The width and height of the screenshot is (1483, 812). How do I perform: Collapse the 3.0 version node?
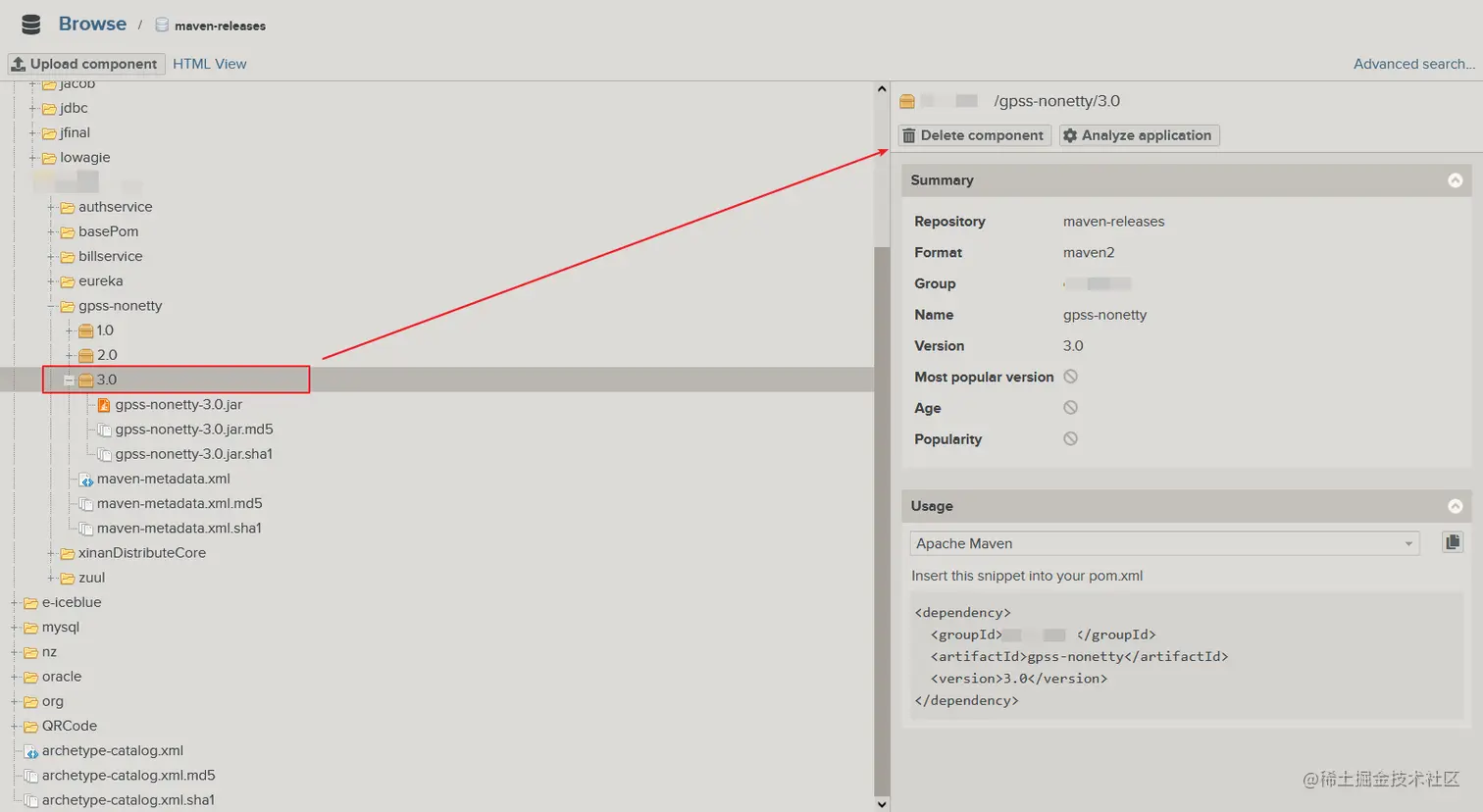[69, 380]
